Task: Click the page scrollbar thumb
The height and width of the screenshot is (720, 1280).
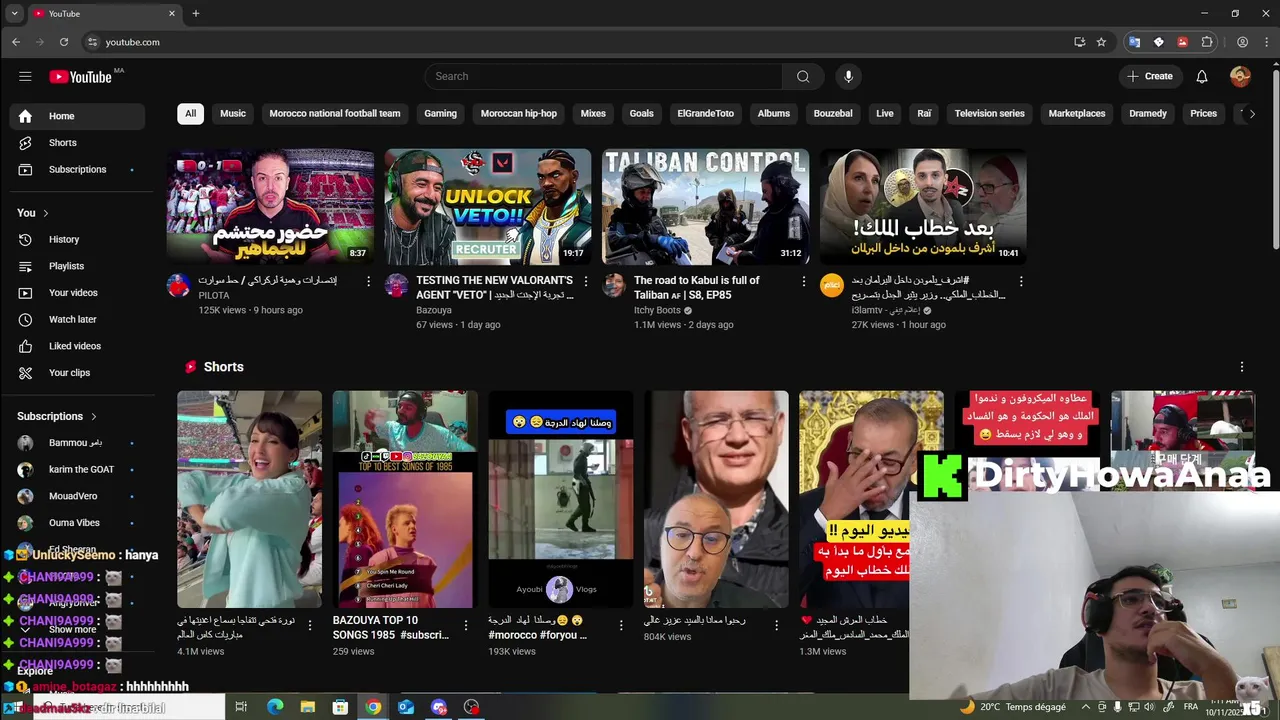Action: tap(1275, 160)
